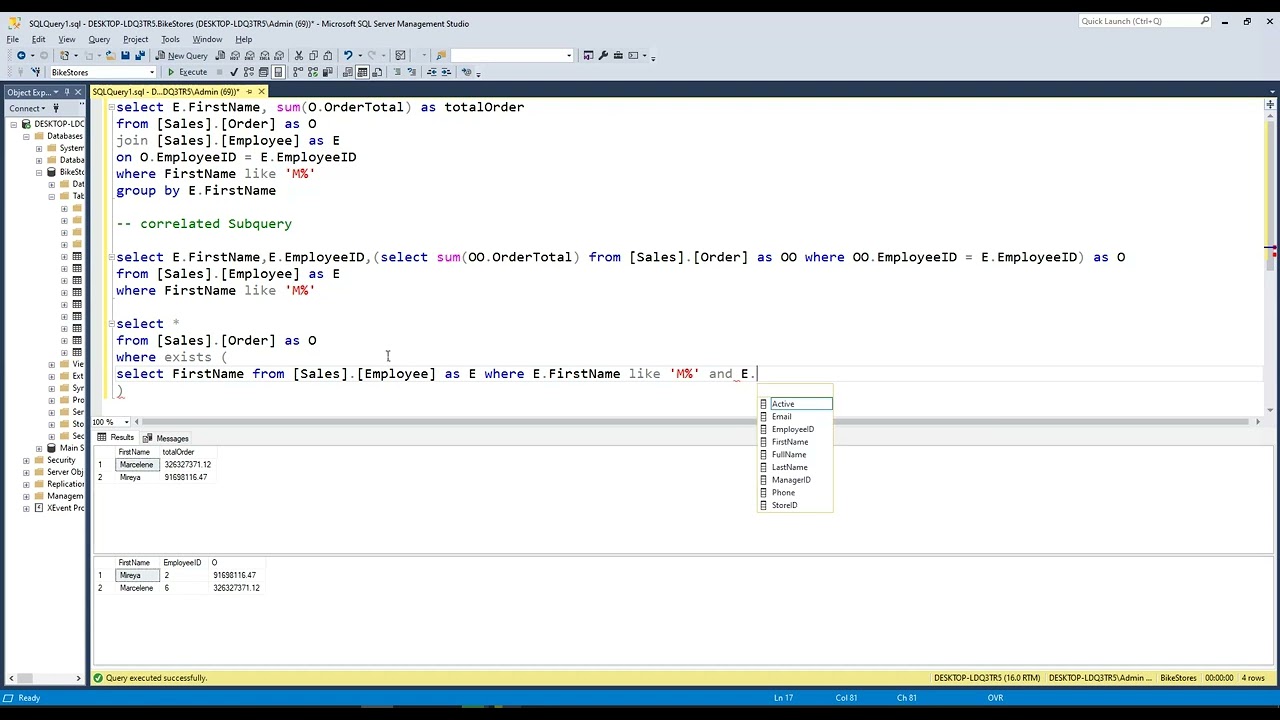Open the Tools menu
This screenshot has height=720, width=1280.
(170, 39)
